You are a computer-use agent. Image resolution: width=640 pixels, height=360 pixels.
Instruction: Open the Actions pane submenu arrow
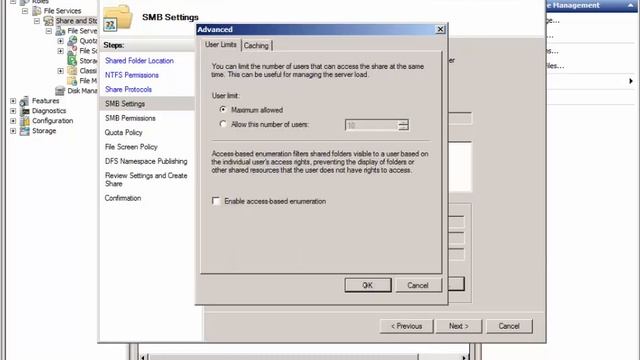coord(631,81)
